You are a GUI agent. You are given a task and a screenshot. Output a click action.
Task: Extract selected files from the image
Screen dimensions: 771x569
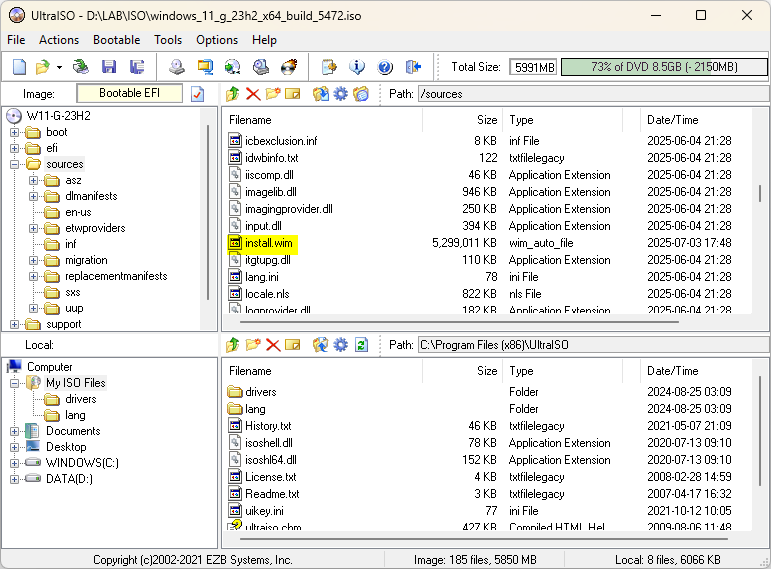pos(321,93)
